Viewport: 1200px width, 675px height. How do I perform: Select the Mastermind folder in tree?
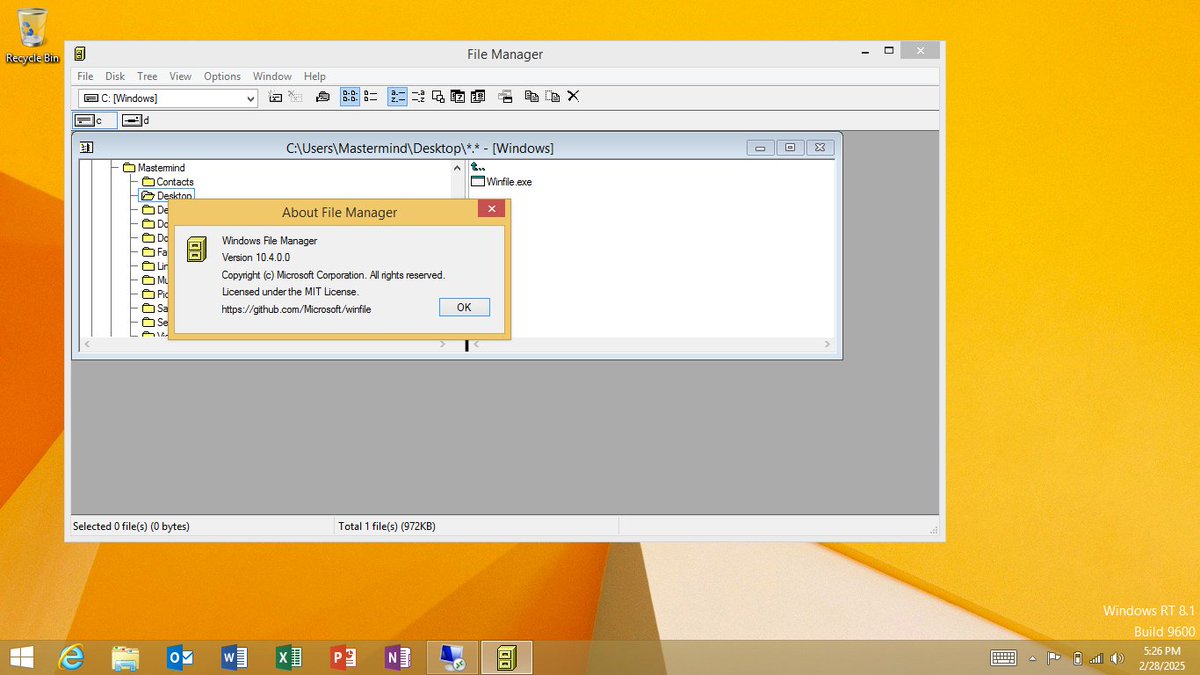(x=154, y=168)
